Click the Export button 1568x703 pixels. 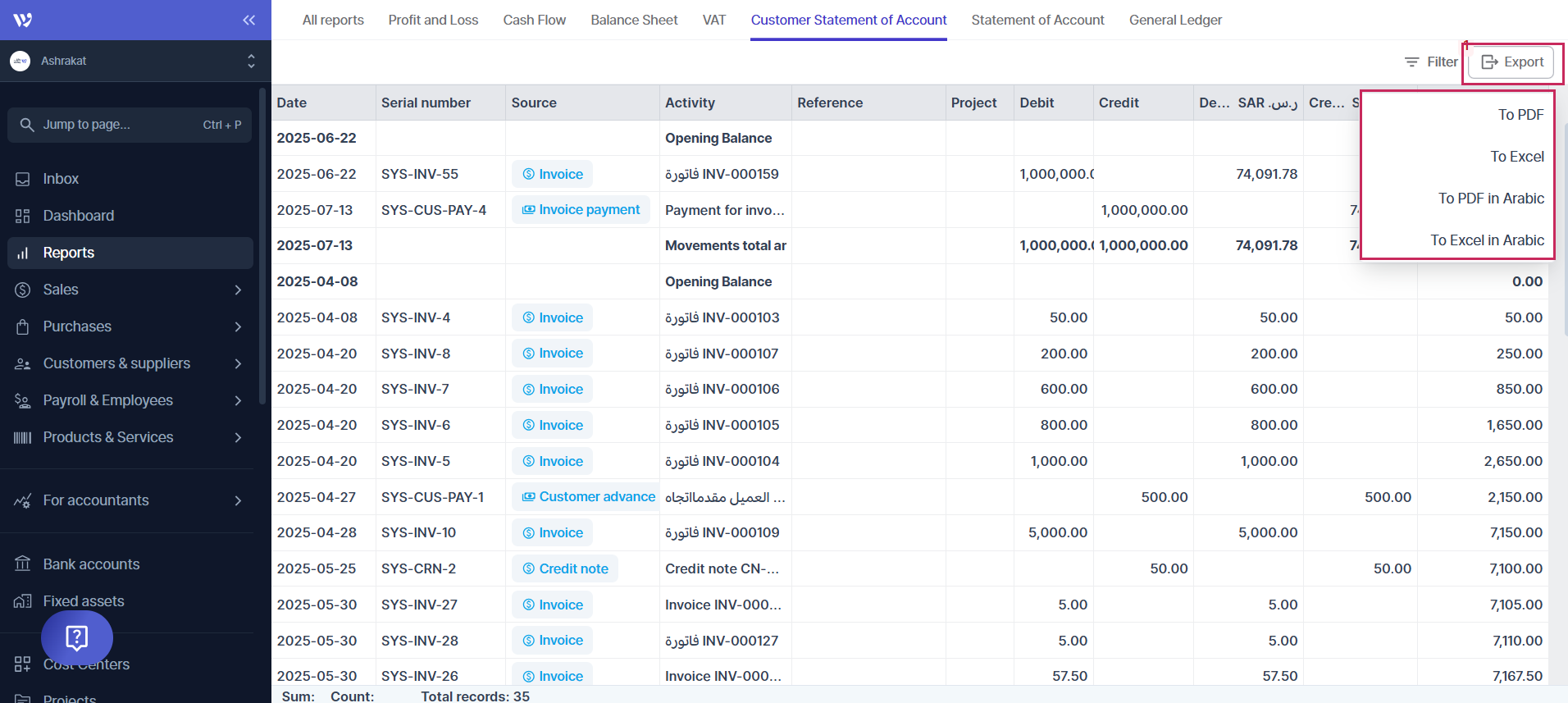tap(1511, 62)
